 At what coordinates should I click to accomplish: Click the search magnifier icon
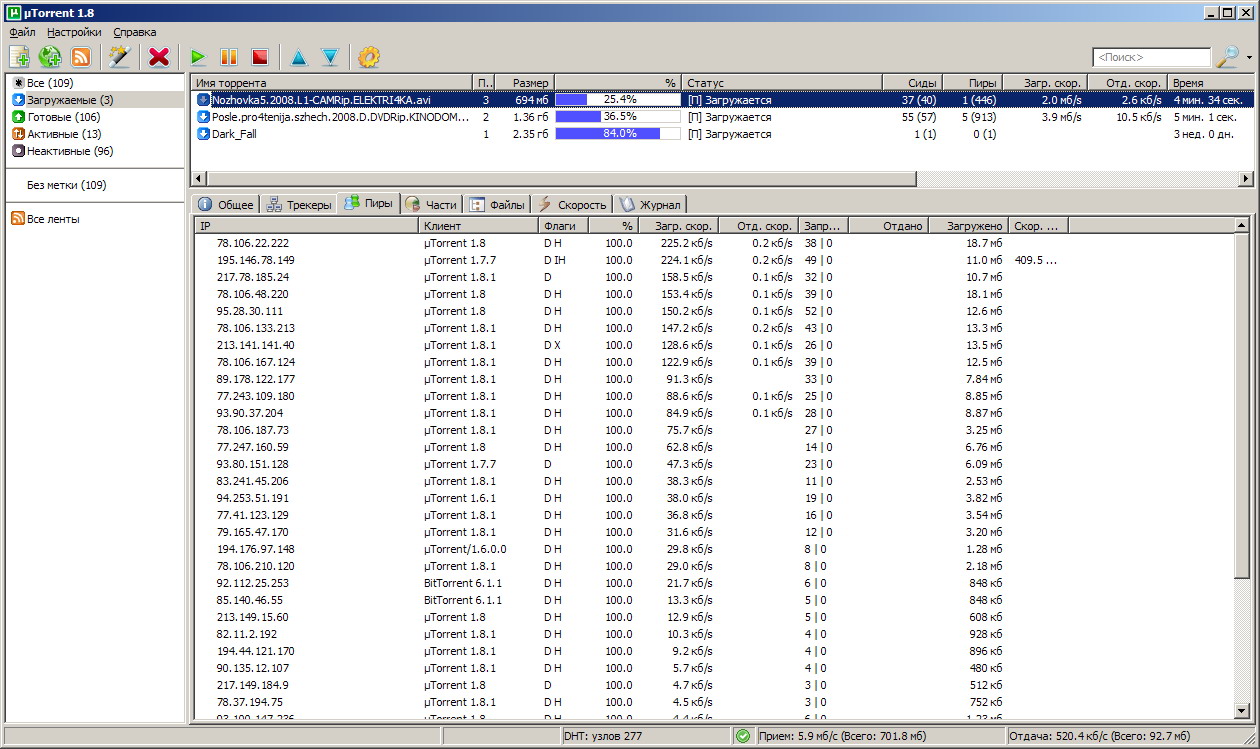1227,57
